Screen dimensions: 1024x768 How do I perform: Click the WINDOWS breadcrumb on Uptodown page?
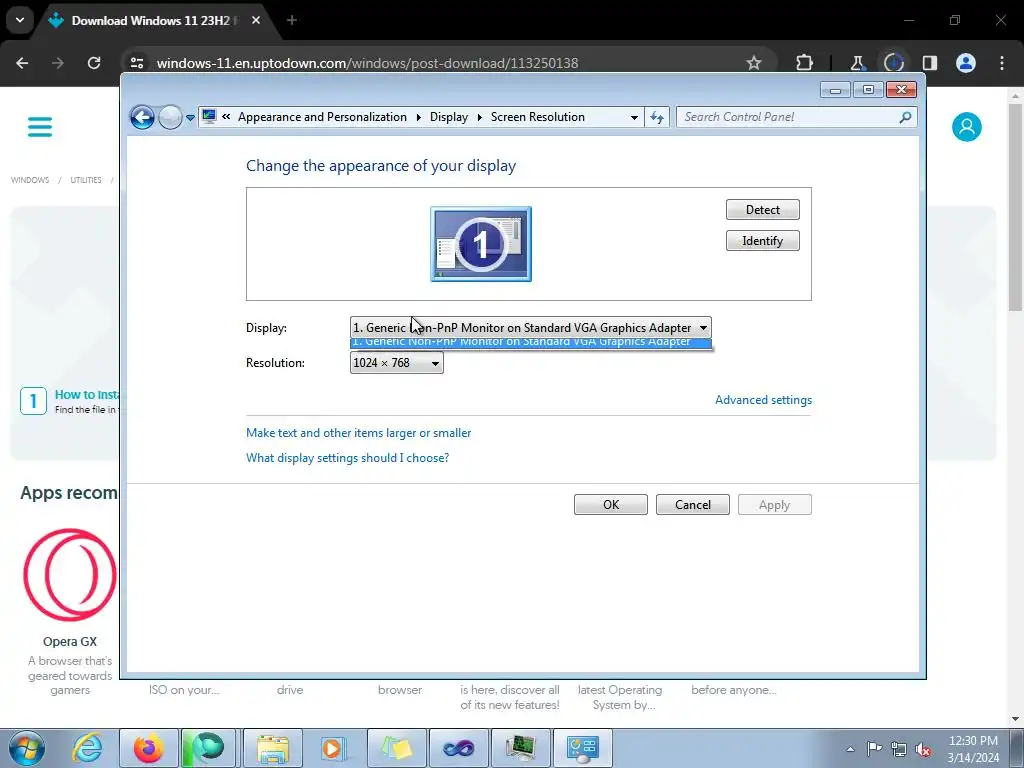click(x=30, y=180)
